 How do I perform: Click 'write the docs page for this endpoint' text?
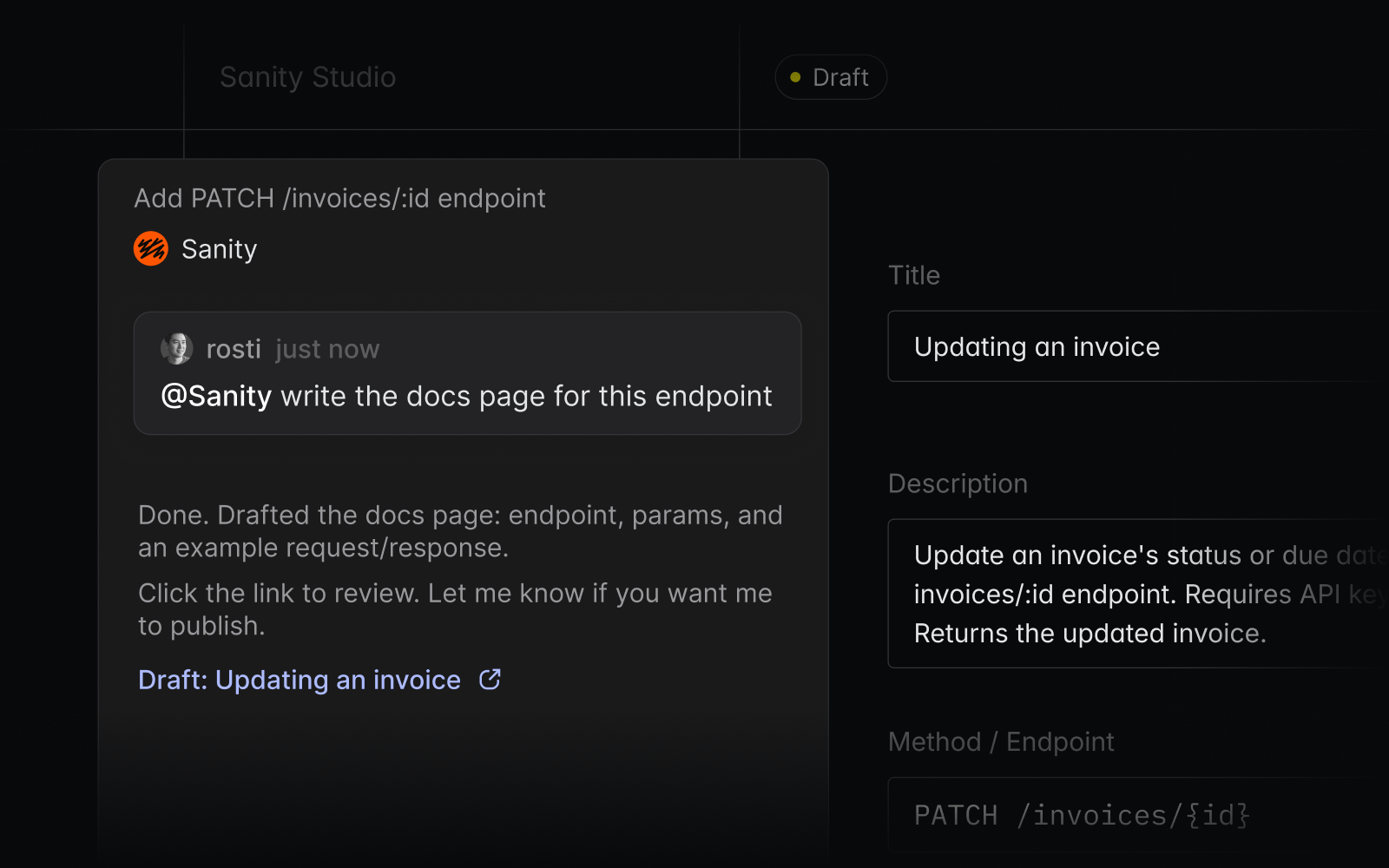click(527, 397)
